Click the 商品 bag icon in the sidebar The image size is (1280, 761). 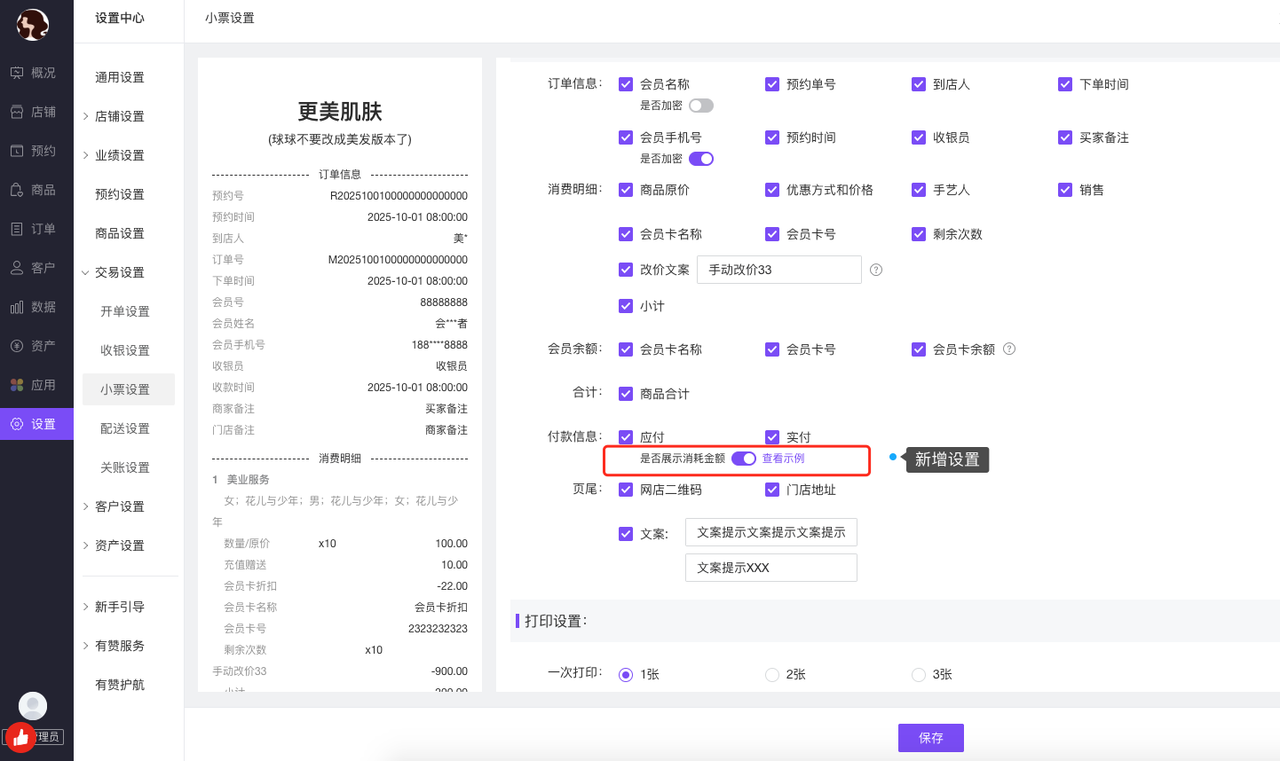[x=17, y=190]
